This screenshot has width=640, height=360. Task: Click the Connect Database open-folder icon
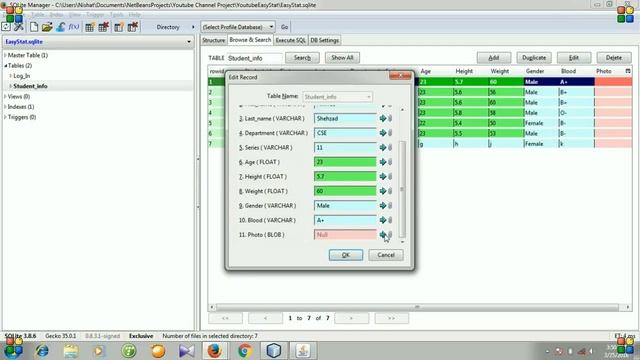[x=47, y=27]
